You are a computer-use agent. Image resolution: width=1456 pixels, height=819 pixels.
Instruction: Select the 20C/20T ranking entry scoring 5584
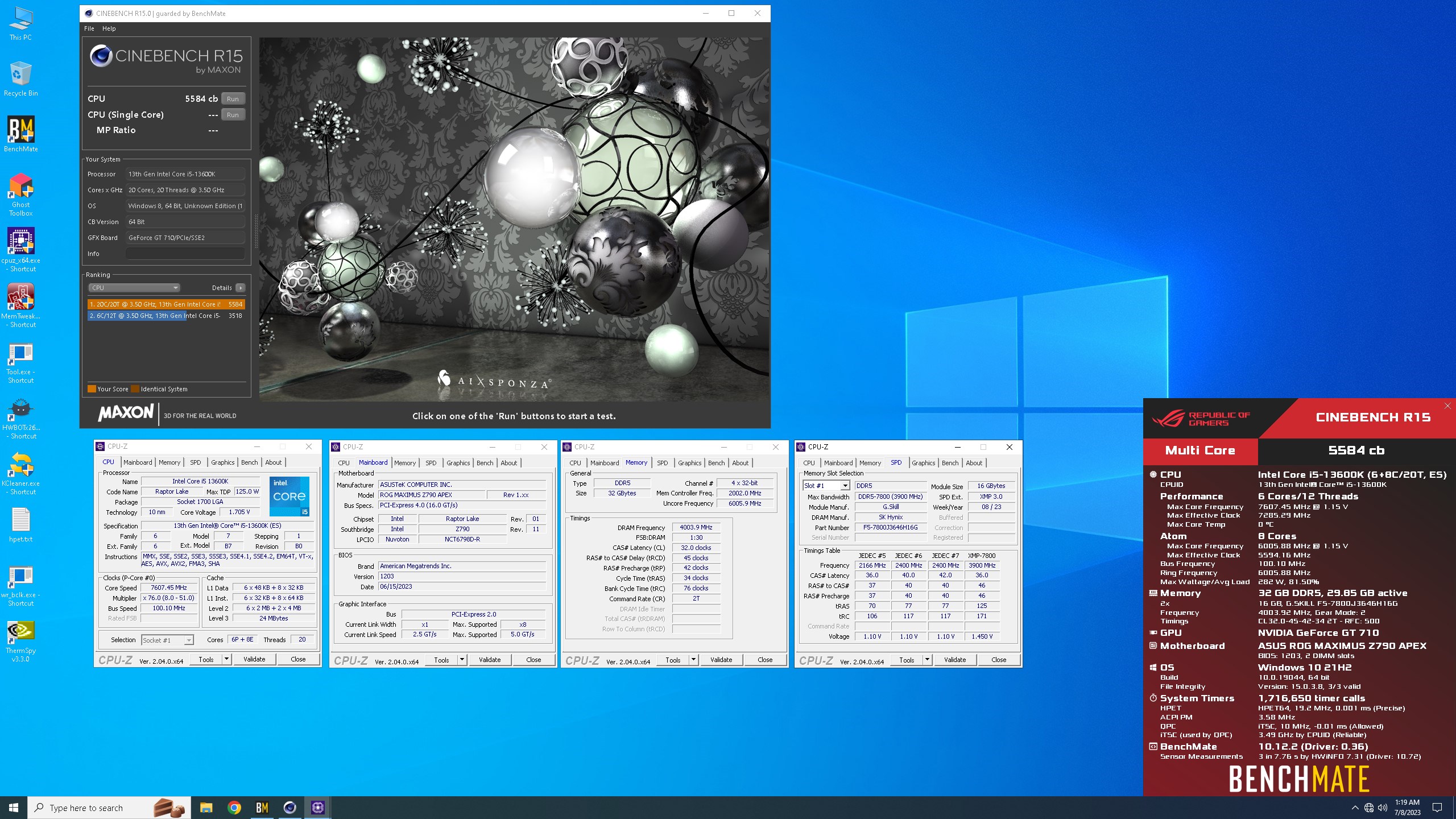point(166,304)
